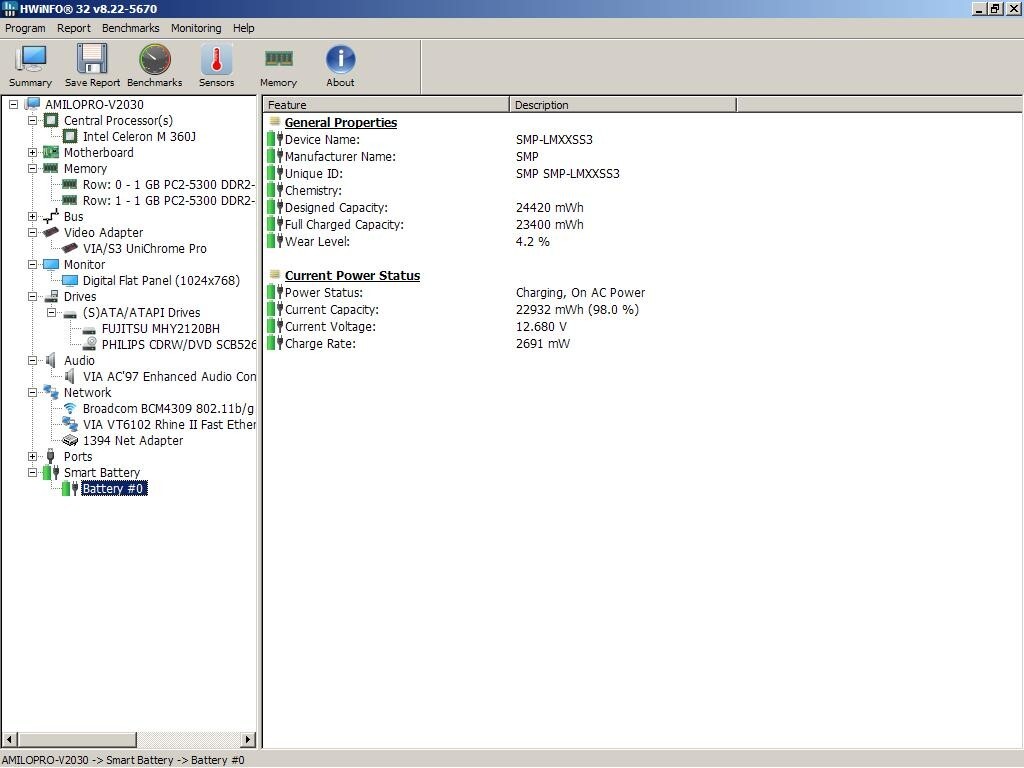Click the Memory tree node icon
The width and height of the screenshot is (1024, 768).
coord(51,168)
